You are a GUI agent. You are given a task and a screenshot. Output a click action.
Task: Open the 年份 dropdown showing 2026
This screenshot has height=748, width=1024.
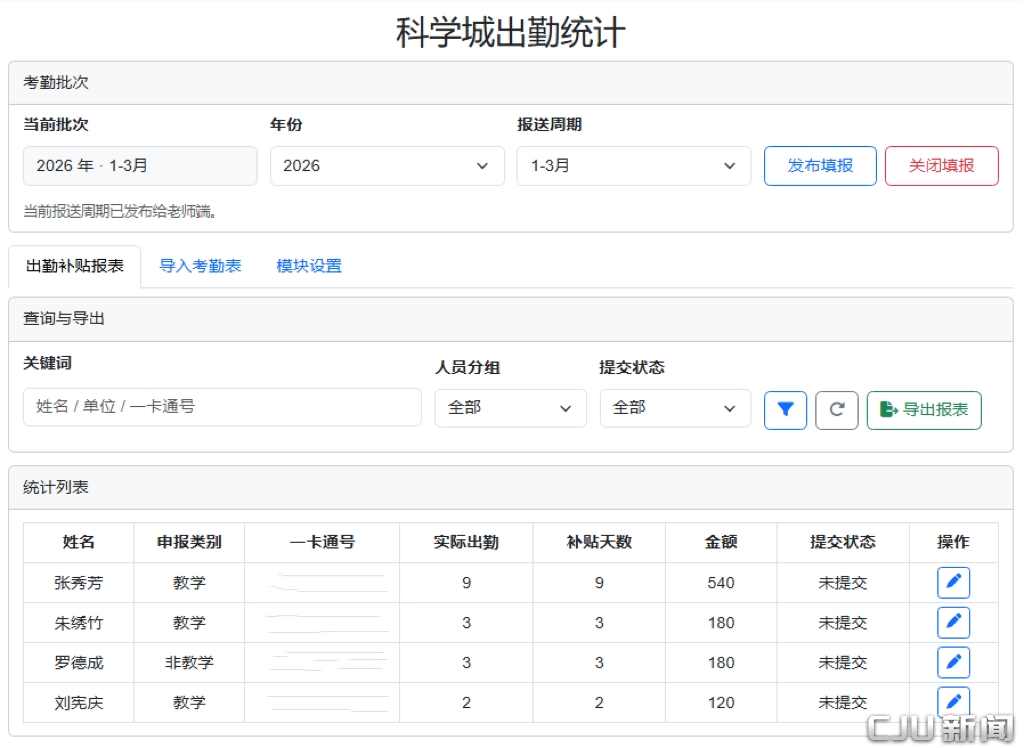click(x=387, y=166)
